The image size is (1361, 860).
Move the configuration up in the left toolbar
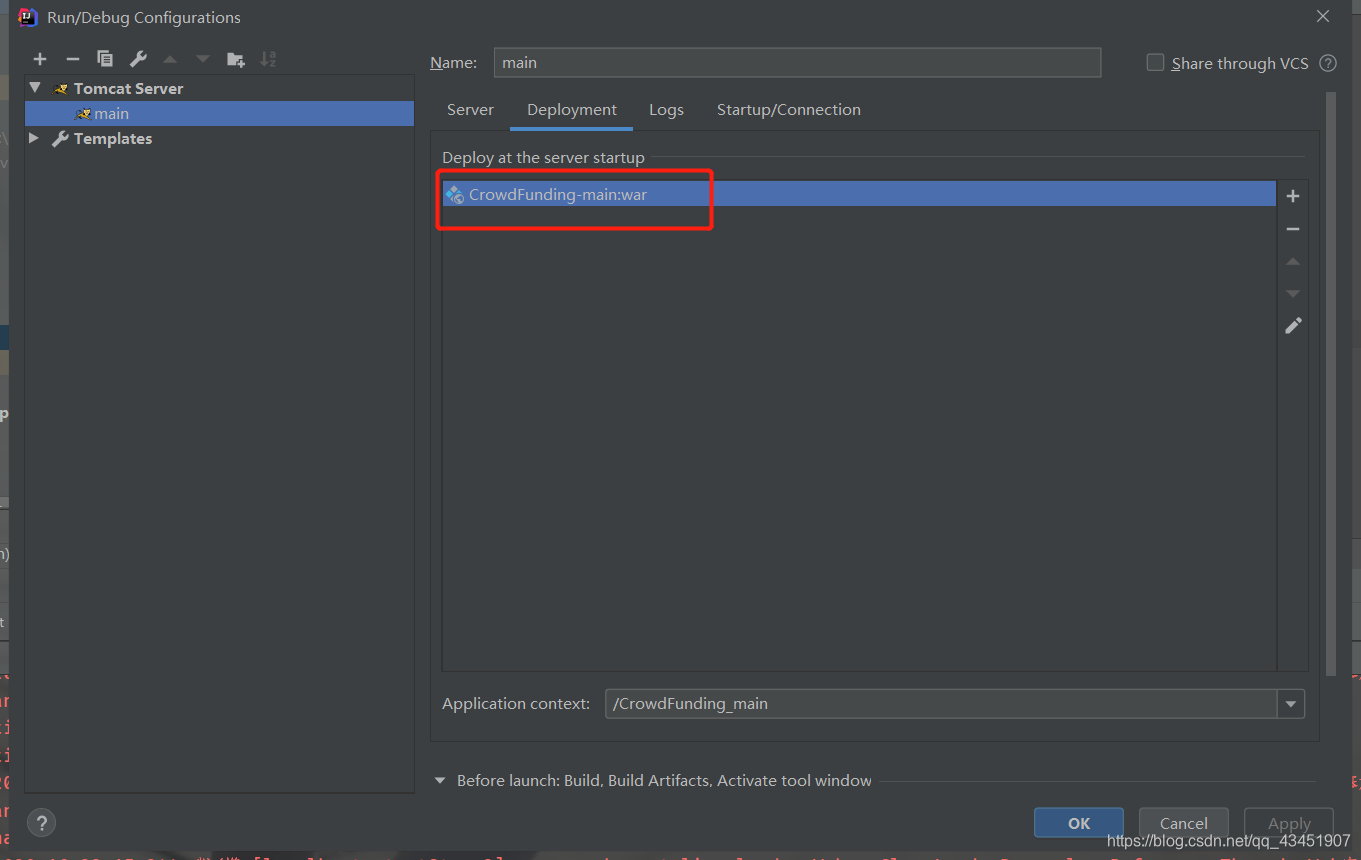[x=170, y=59]
